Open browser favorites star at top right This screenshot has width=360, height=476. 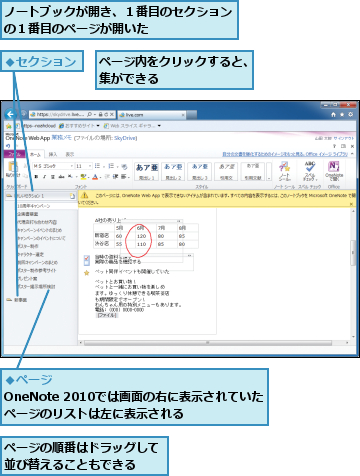coord(342,114)
